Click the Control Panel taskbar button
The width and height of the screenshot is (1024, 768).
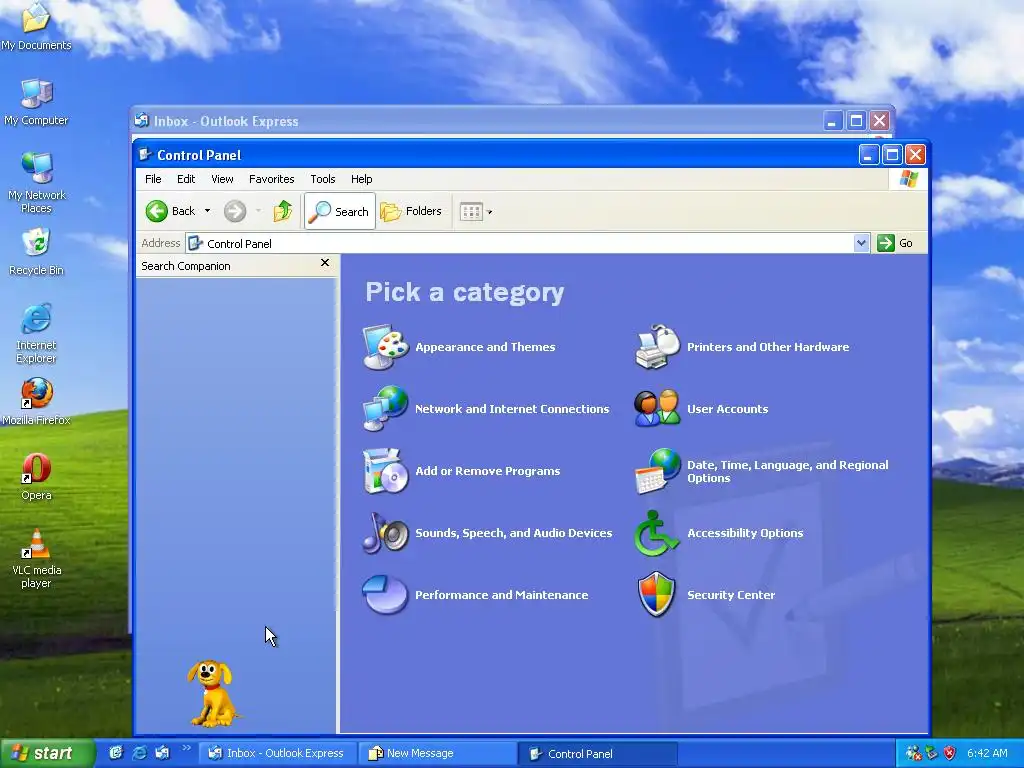598,753
